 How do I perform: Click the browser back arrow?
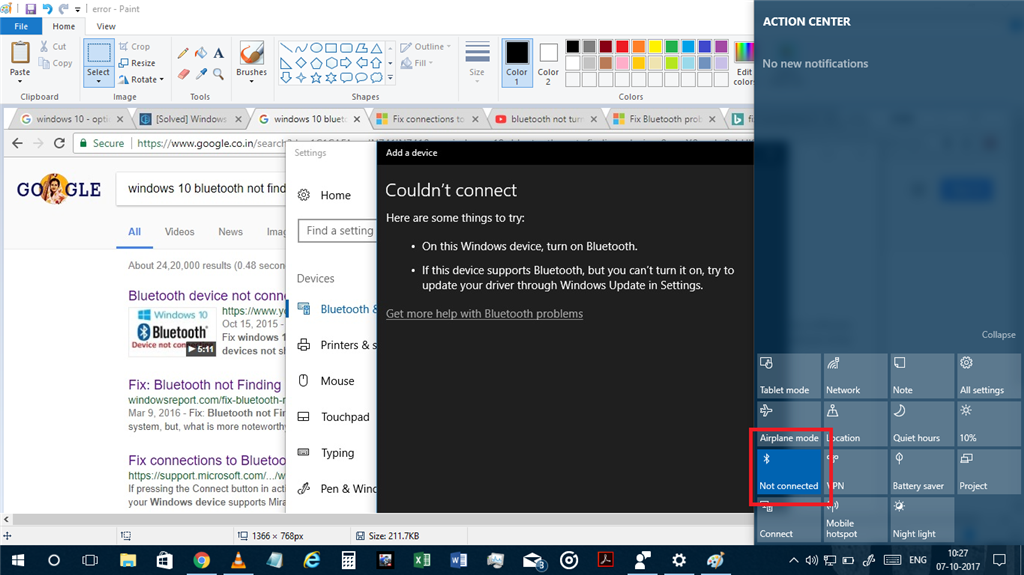pos(18,143)
